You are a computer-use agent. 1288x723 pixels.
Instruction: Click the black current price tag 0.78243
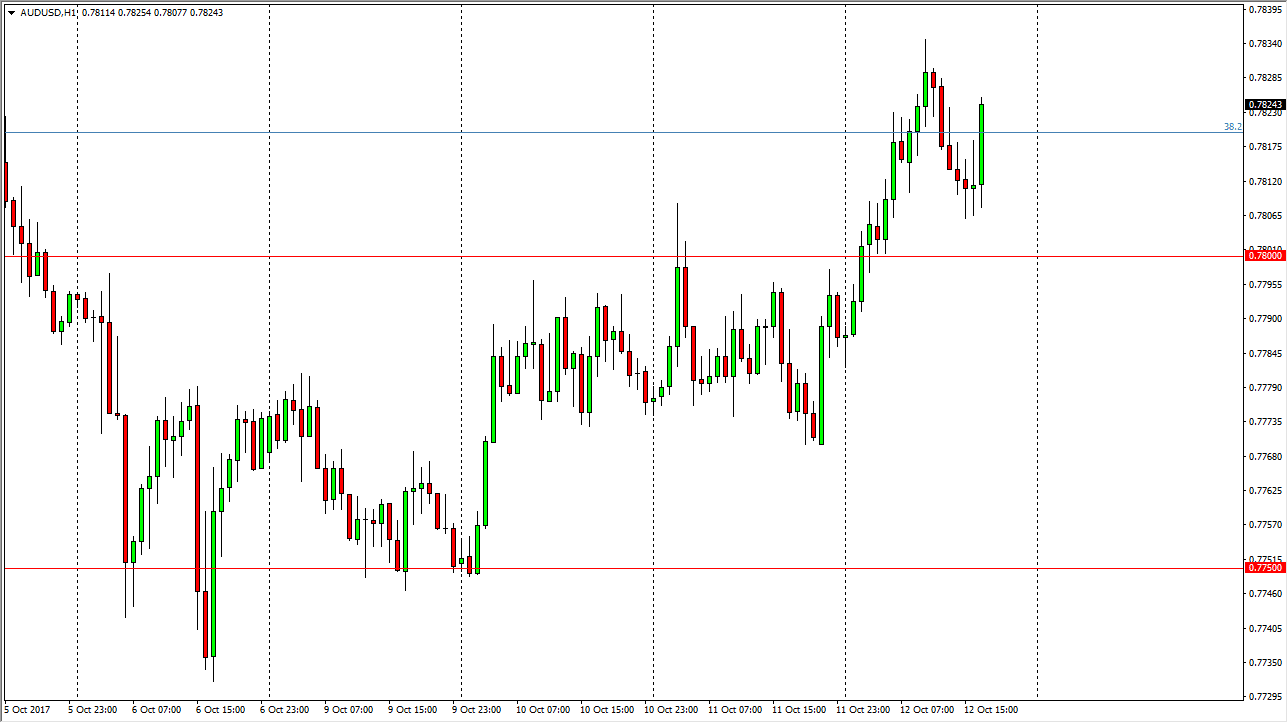(1265, 105)
